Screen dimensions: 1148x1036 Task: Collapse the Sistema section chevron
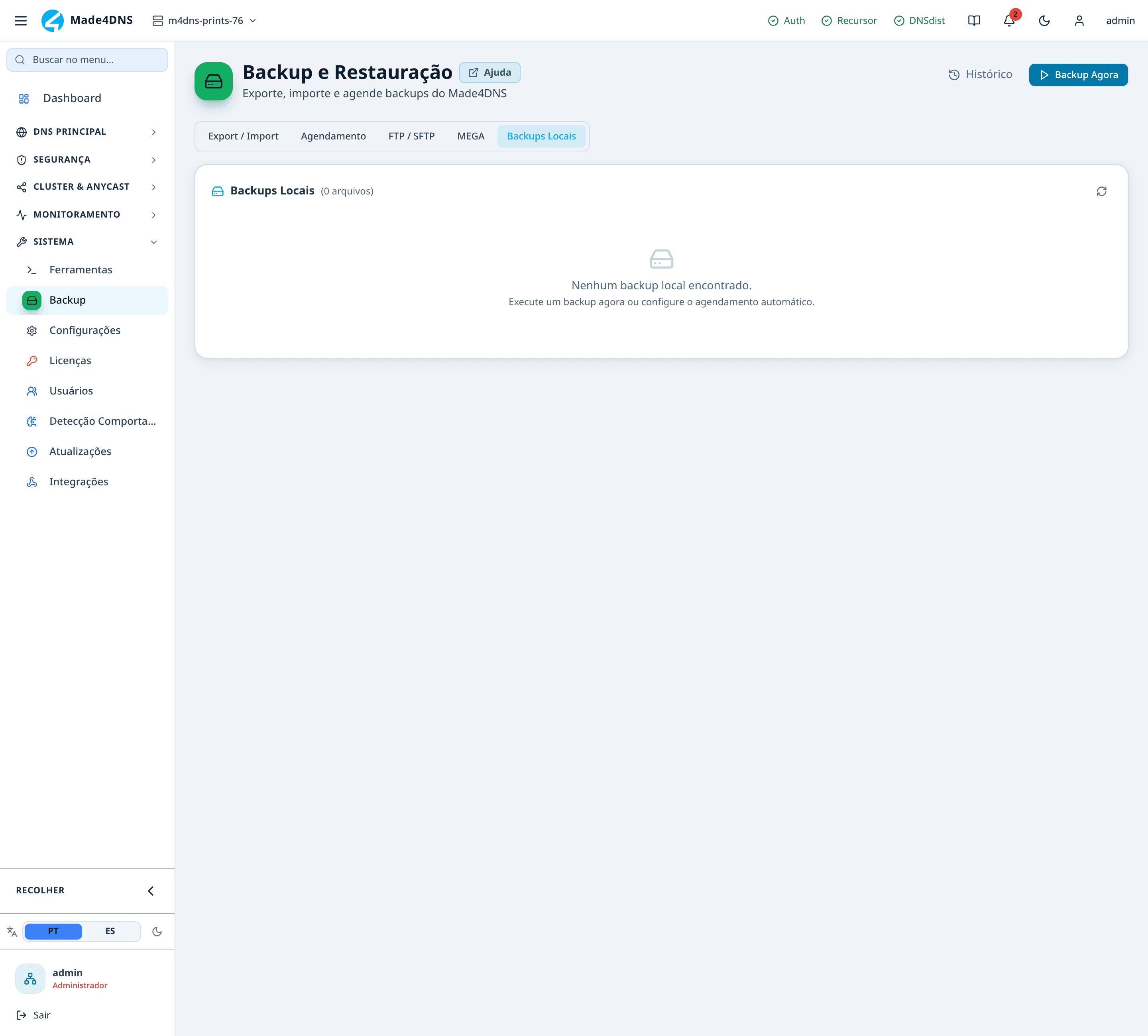154,242
